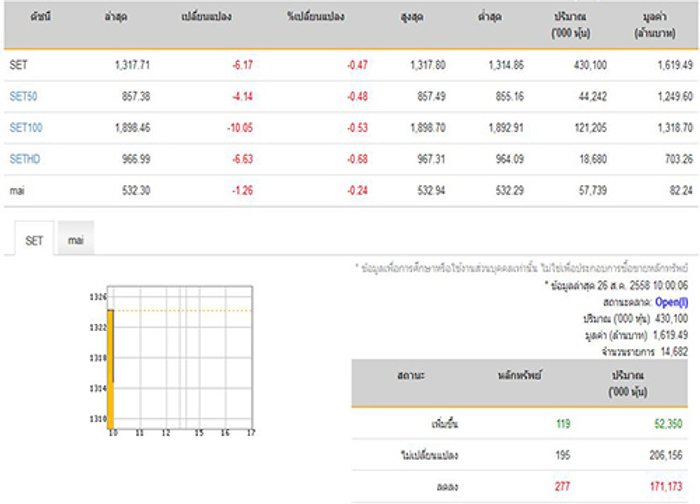Select SET100 high value 1,898.70
The width and height of the screenshot is (700, 504).
pyautogui.click(x=428, y=128)
